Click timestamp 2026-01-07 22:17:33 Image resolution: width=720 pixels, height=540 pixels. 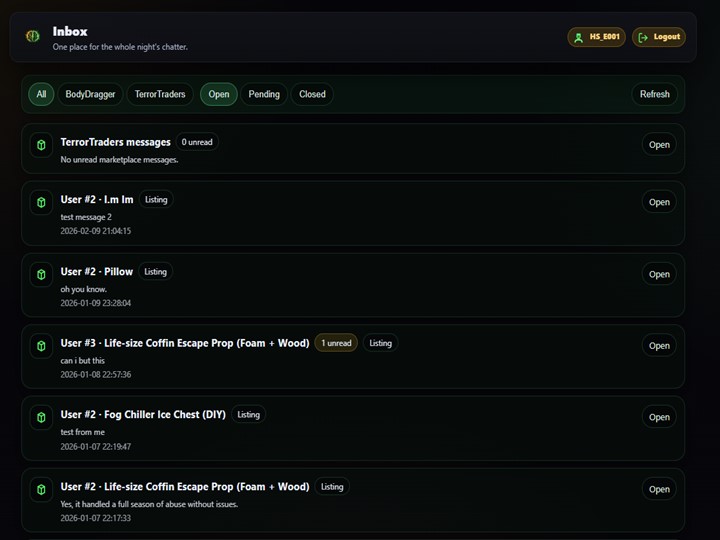(x=96, y=518)
